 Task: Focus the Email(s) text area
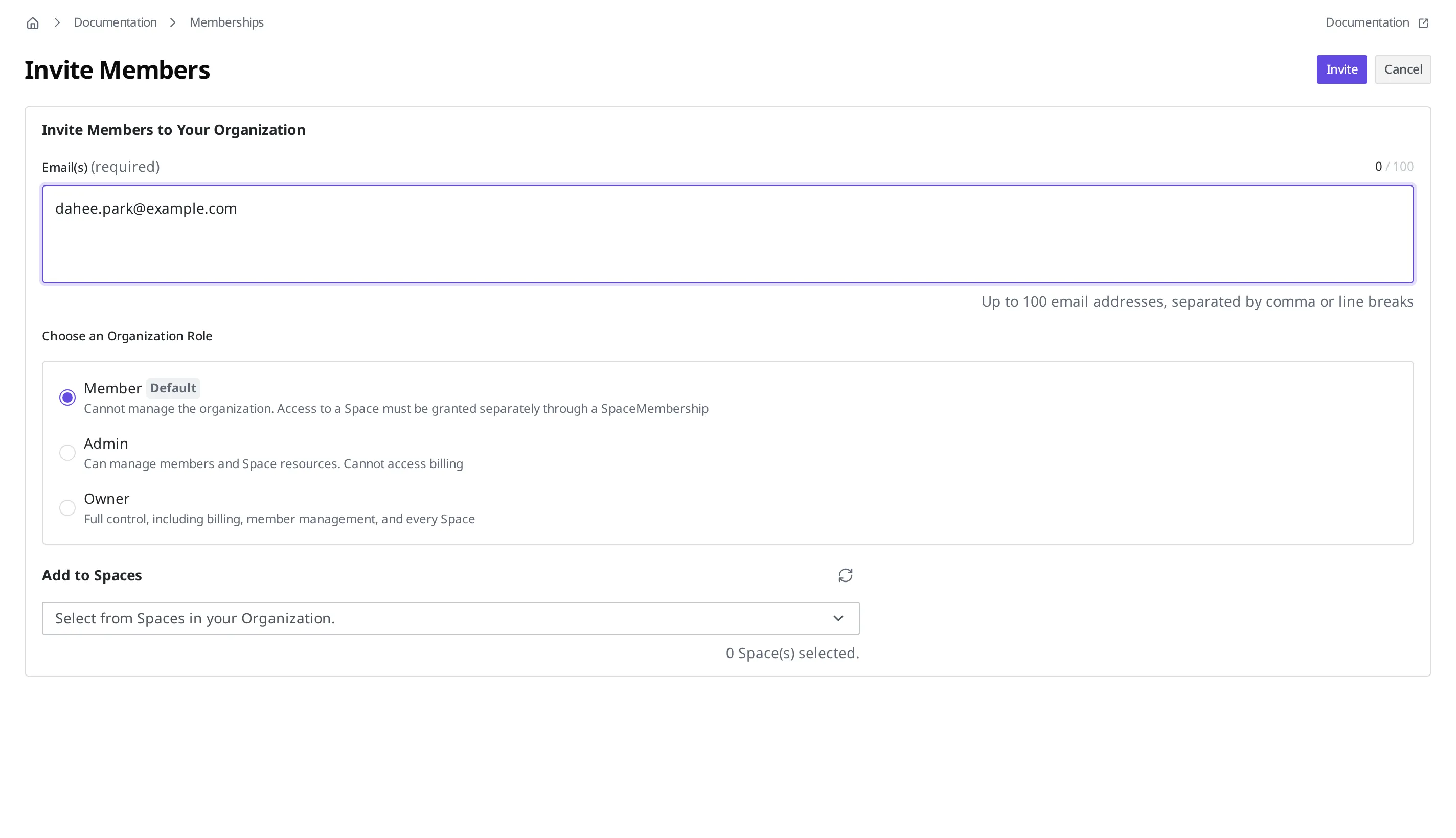(x=727, y=234)
